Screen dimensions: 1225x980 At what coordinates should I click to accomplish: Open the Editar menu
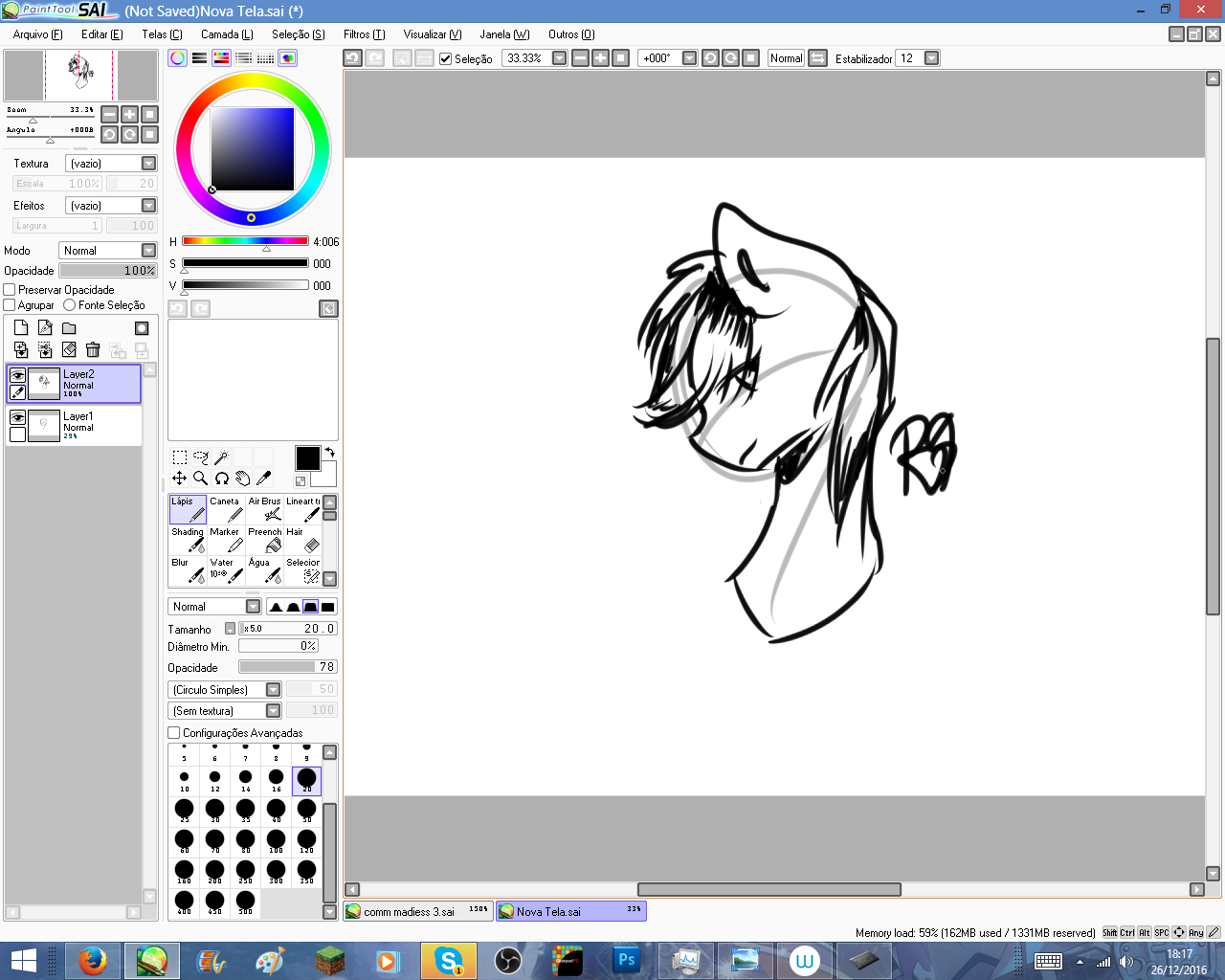(x=102, y=34)
